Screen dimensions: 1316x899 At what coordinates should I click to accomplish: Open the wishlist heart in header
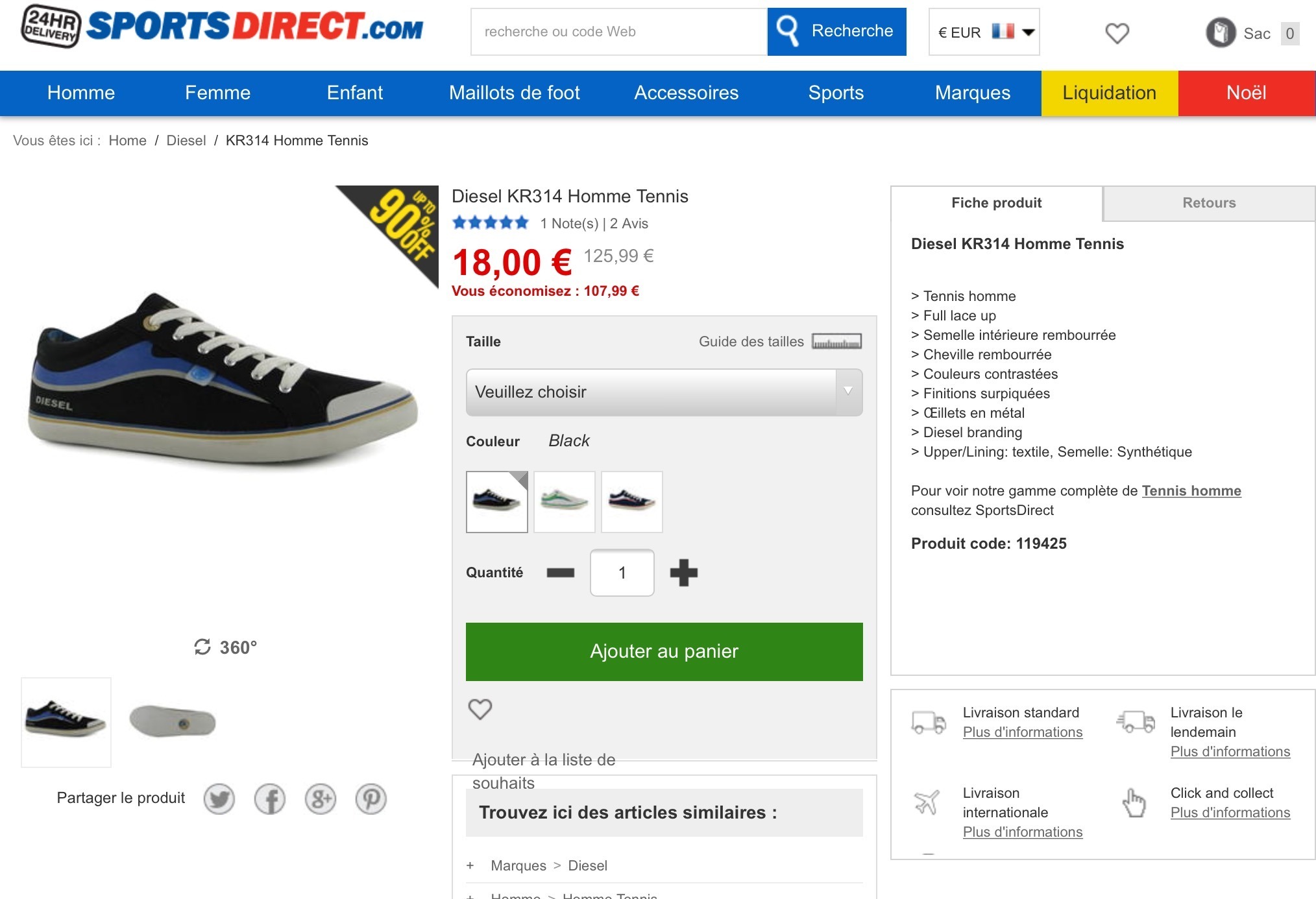pyautogui.click(x=1117, y=33)
